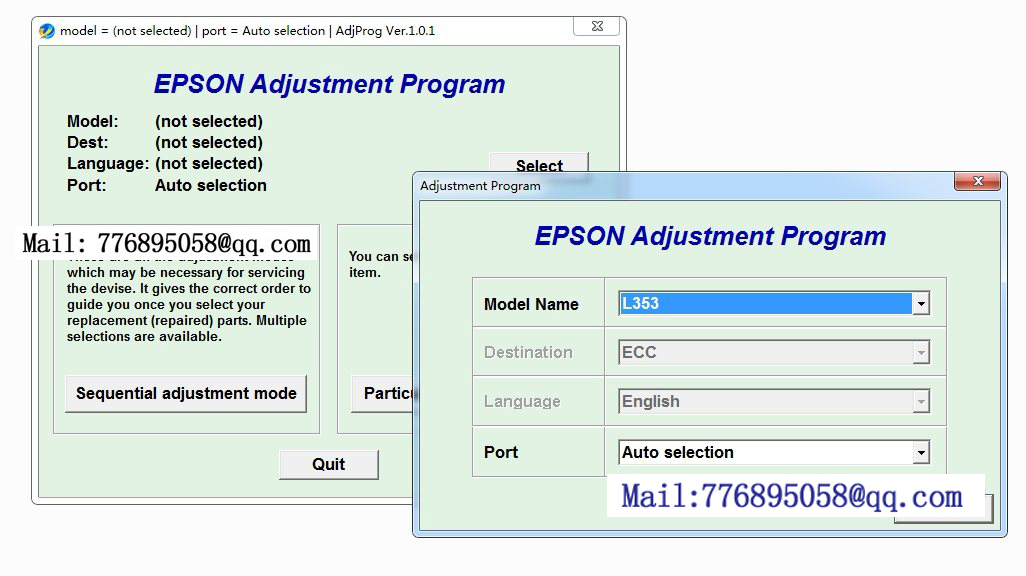1026x576 pixels.
Task: Close the Adjustment Program dialog
Action: (978, 181)
